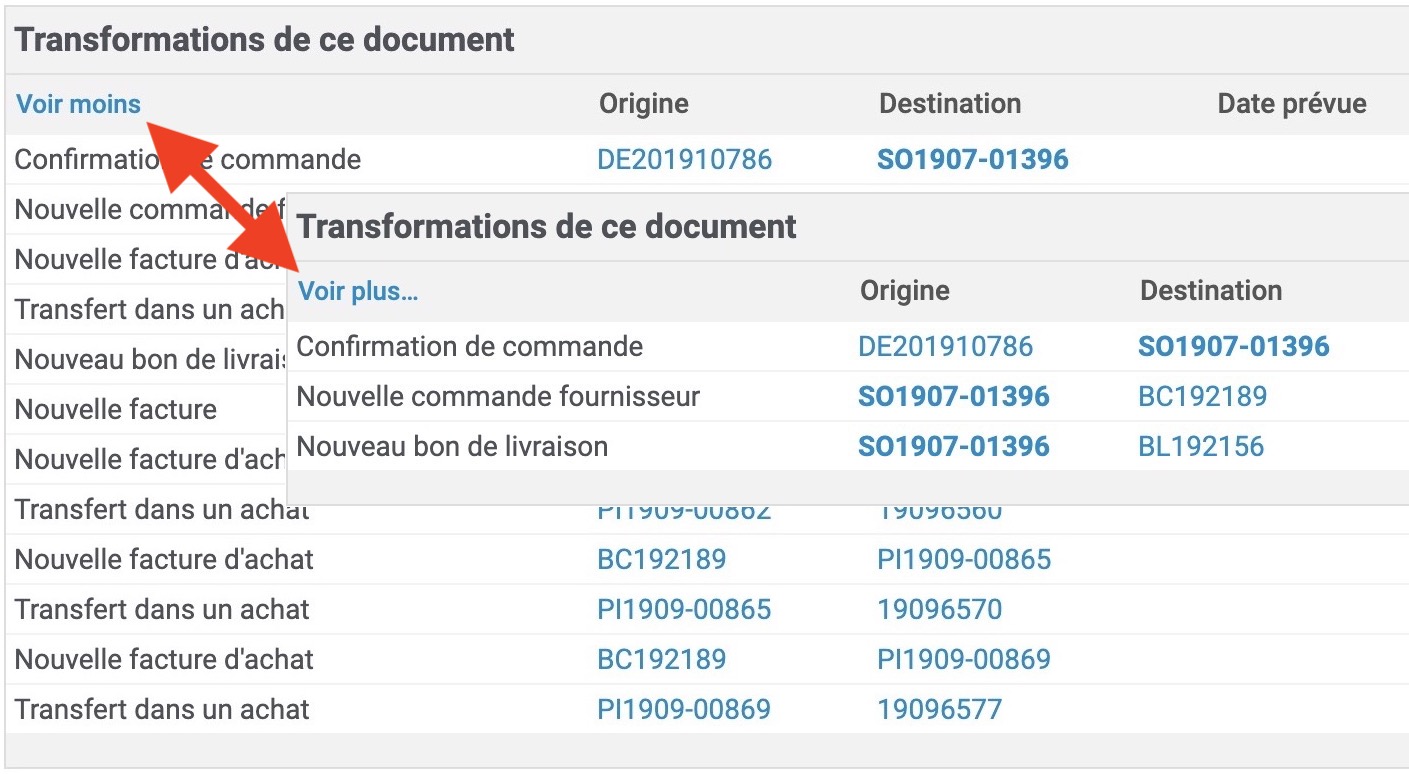
Task: Open DE201910786 origin in front overlay panel
Action: pos(945,347)
